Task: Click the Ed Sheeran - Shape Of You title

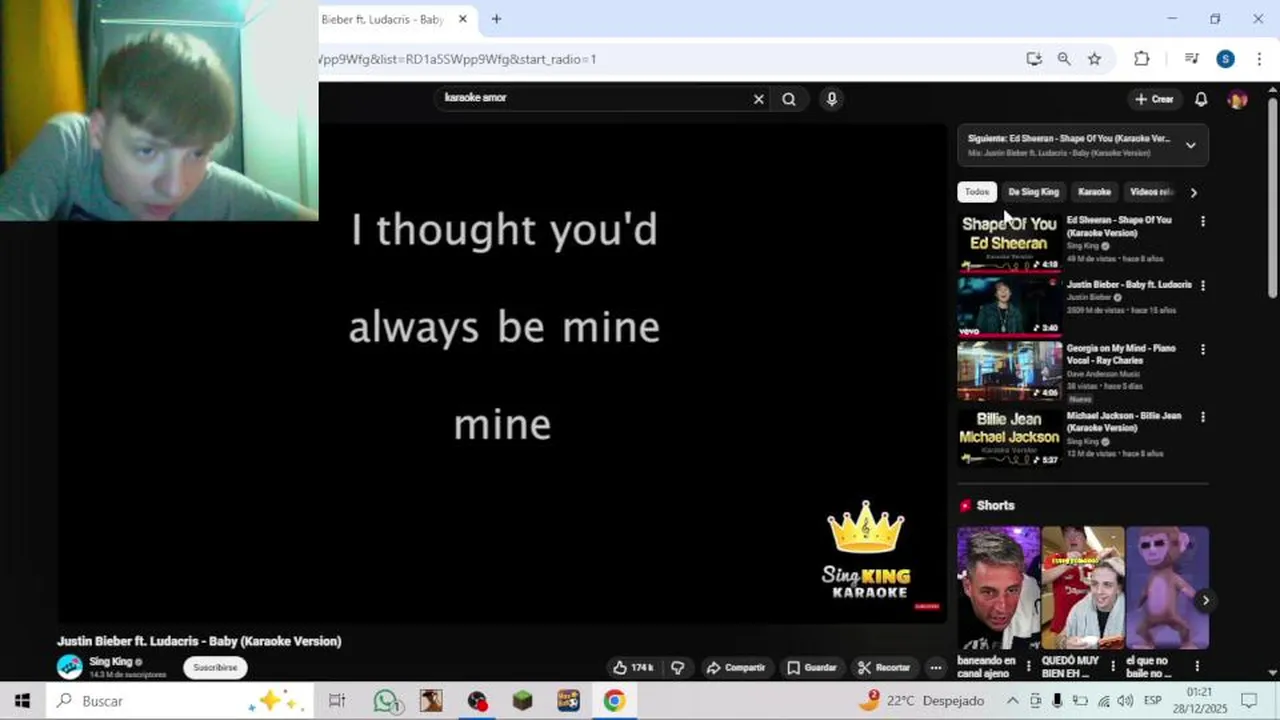Action: click(x=1119, y=226)
